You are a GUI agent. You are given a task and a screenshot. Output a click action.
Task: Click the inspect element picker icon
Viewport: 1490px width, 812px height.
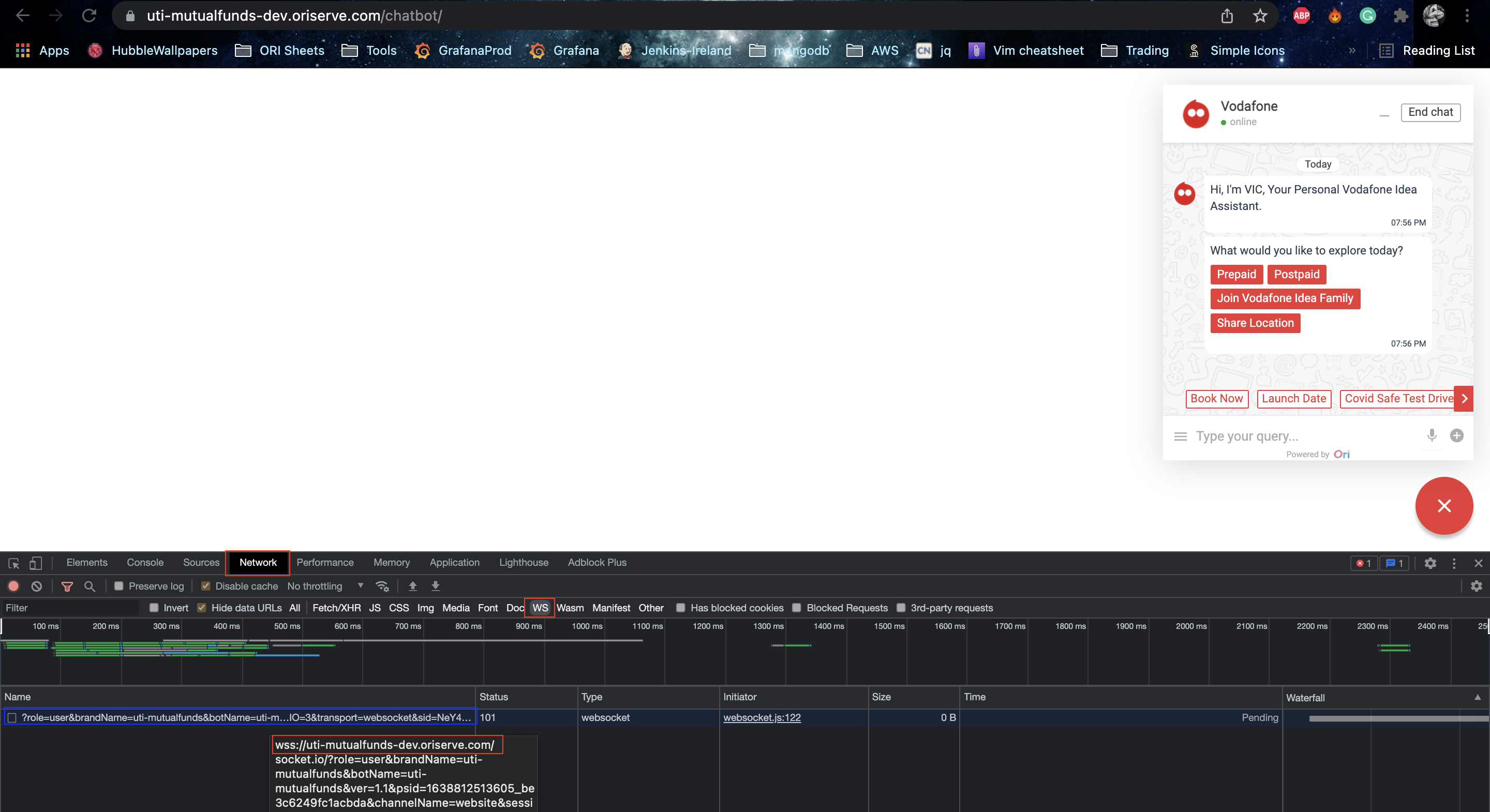[x=14, y=563]
